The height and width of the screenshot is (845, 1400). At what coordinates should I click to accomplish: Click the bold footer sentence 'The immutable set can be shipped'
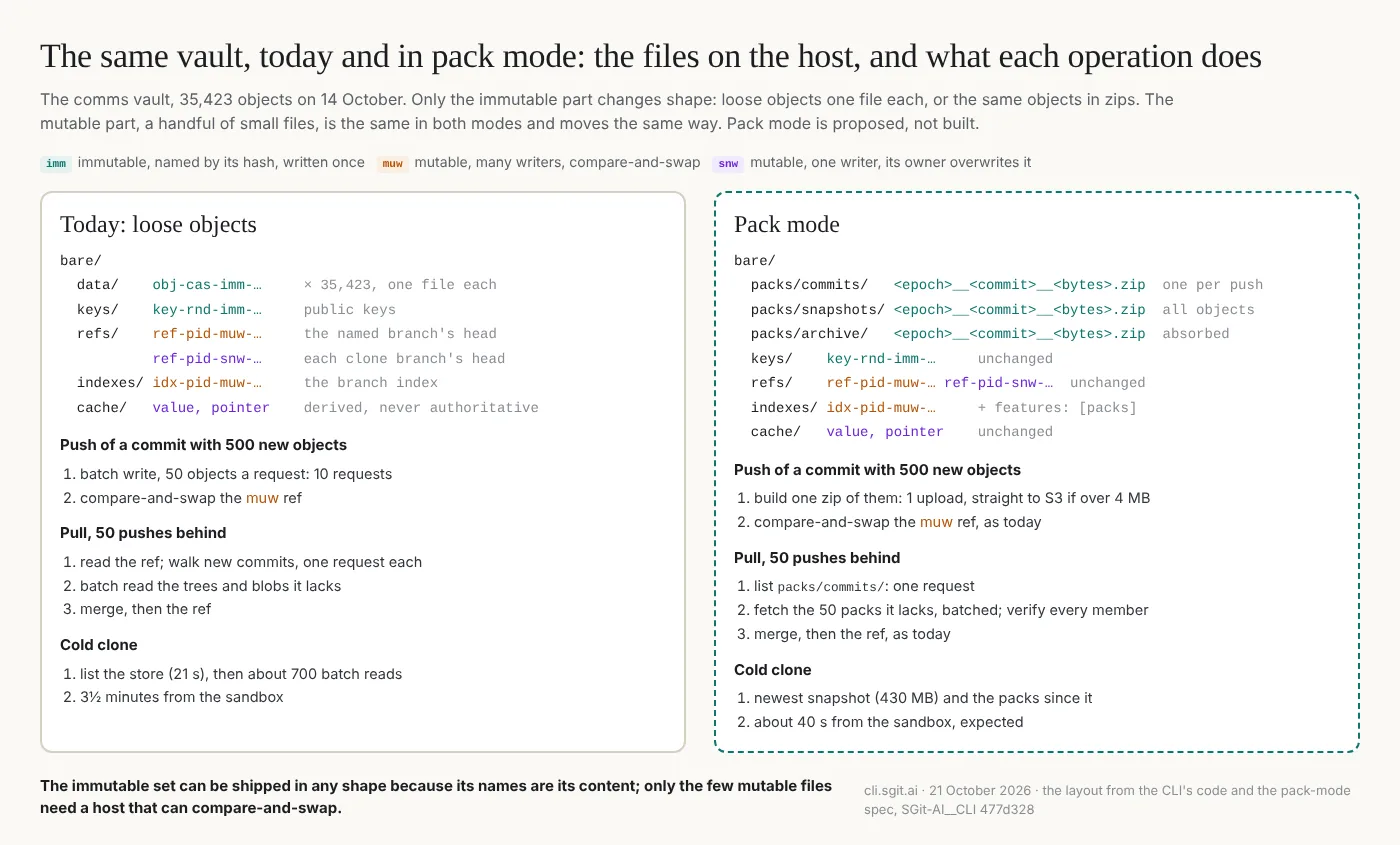point(436,797)
